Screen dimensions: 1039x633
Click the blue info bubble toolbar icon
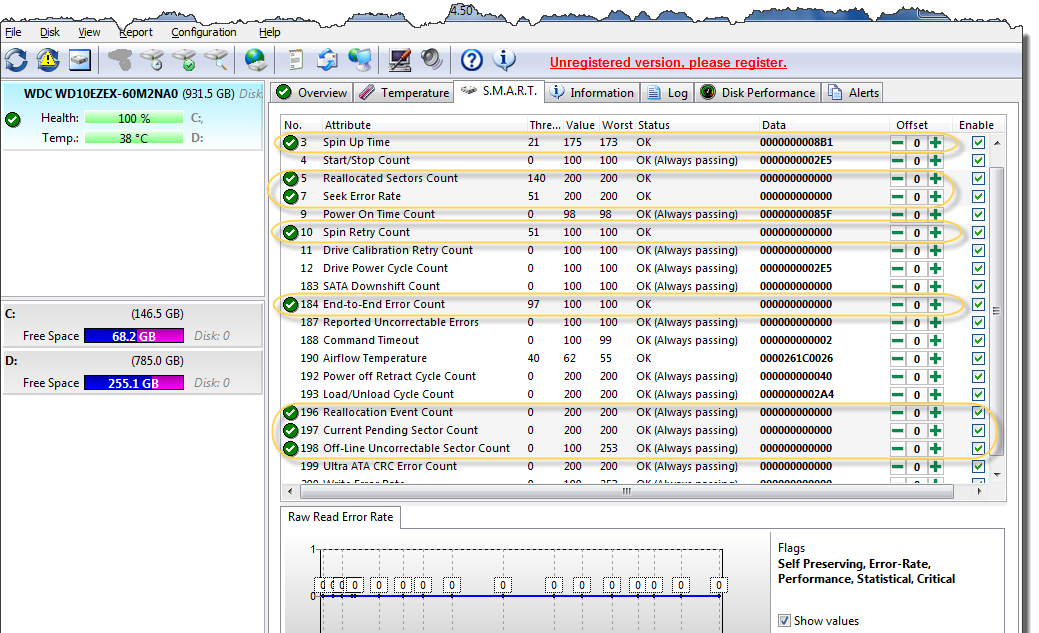coord(505,60)
